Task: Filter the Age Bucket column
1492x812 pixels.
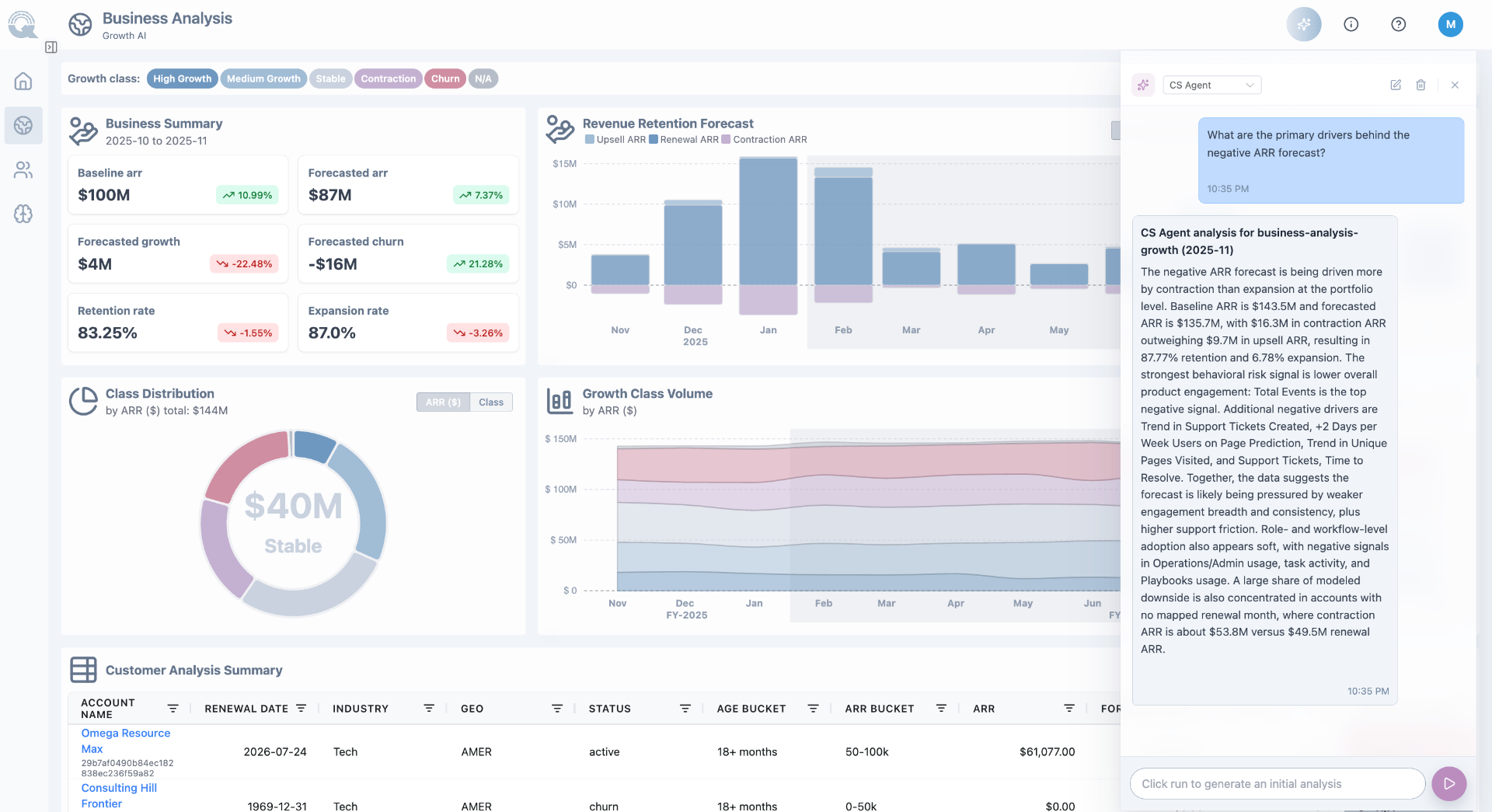Action: (814, 709)
